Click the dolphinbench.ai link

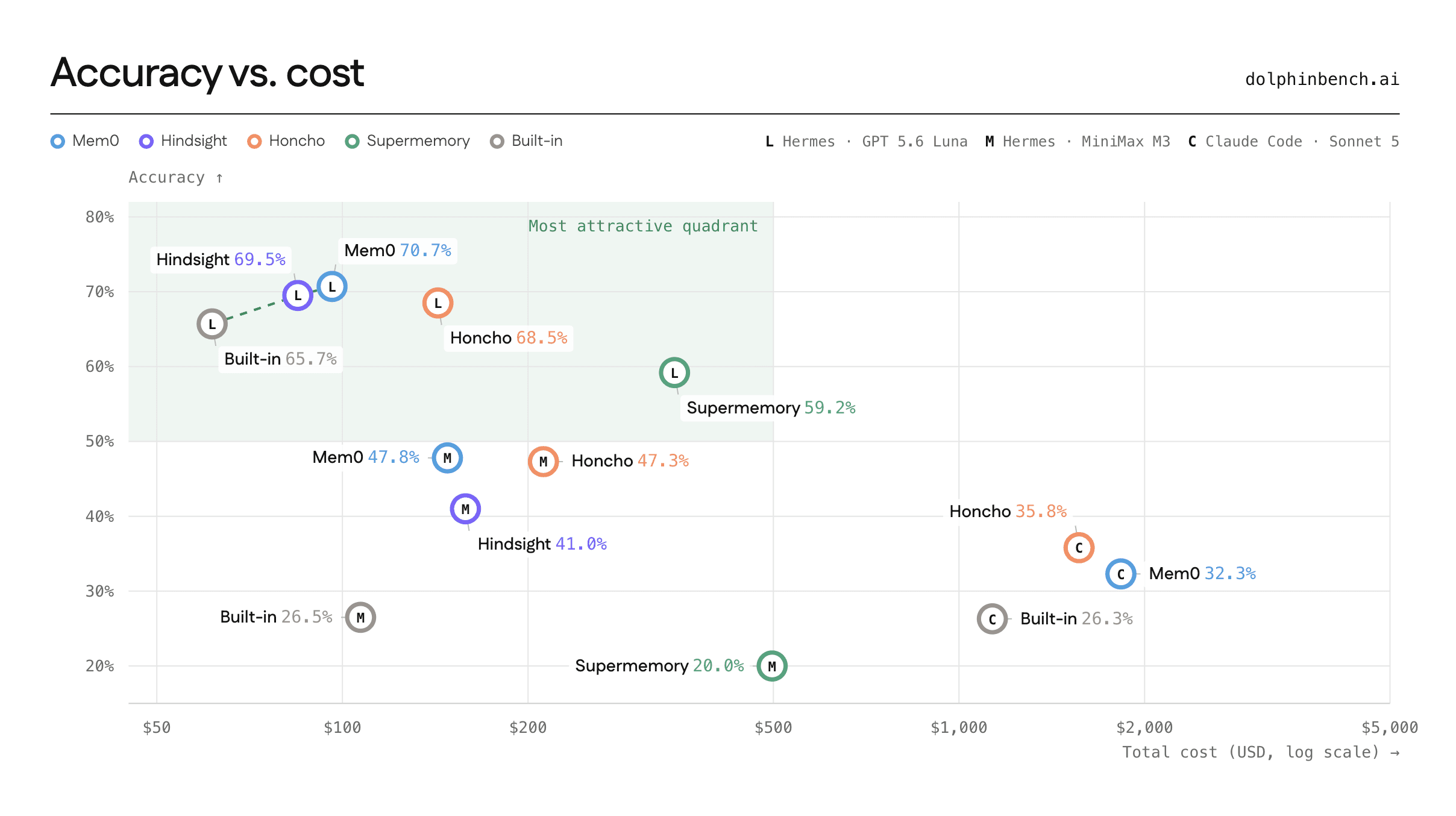click(1322, 80)
